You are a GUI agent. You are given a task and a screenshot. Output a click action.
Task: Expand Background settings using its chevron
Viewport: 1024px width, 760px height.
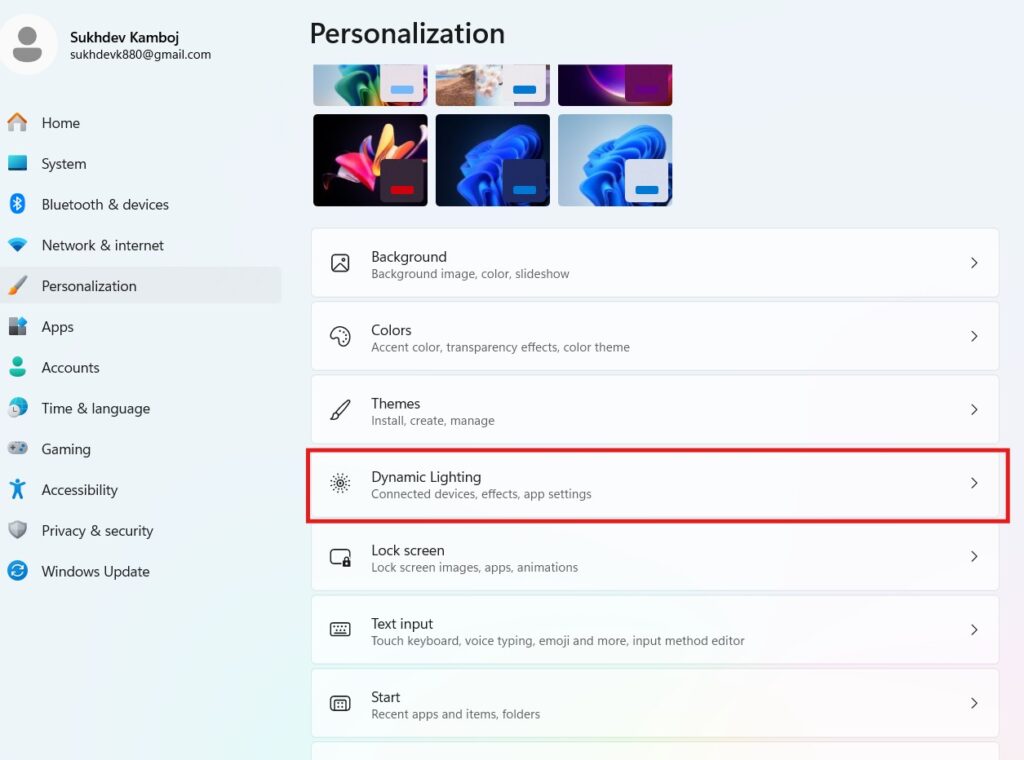pos(974,263)
